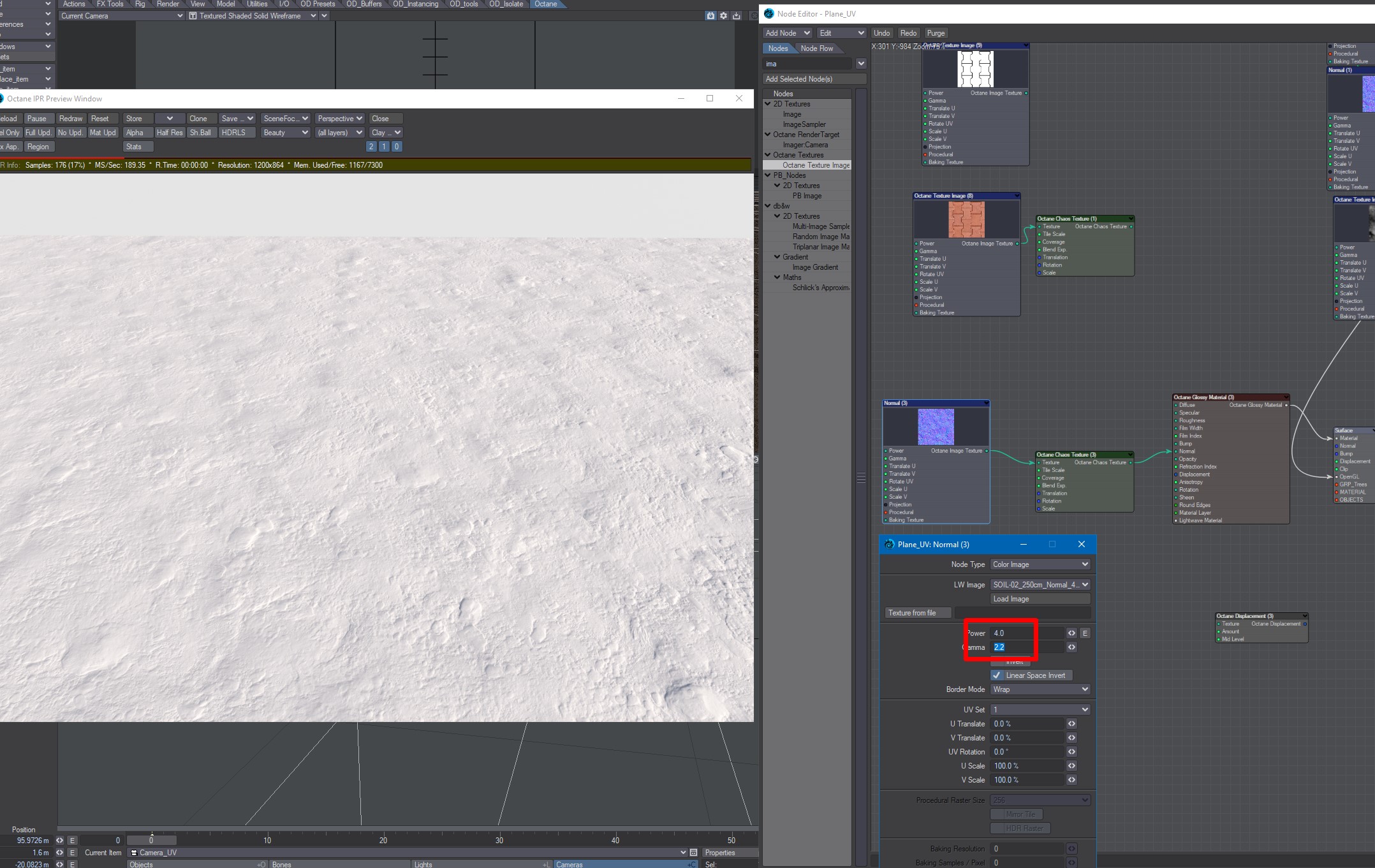The width and height of the screenshot is (1375, 868).
Task: Toggle Half Res preview mode
Action: 169,133
